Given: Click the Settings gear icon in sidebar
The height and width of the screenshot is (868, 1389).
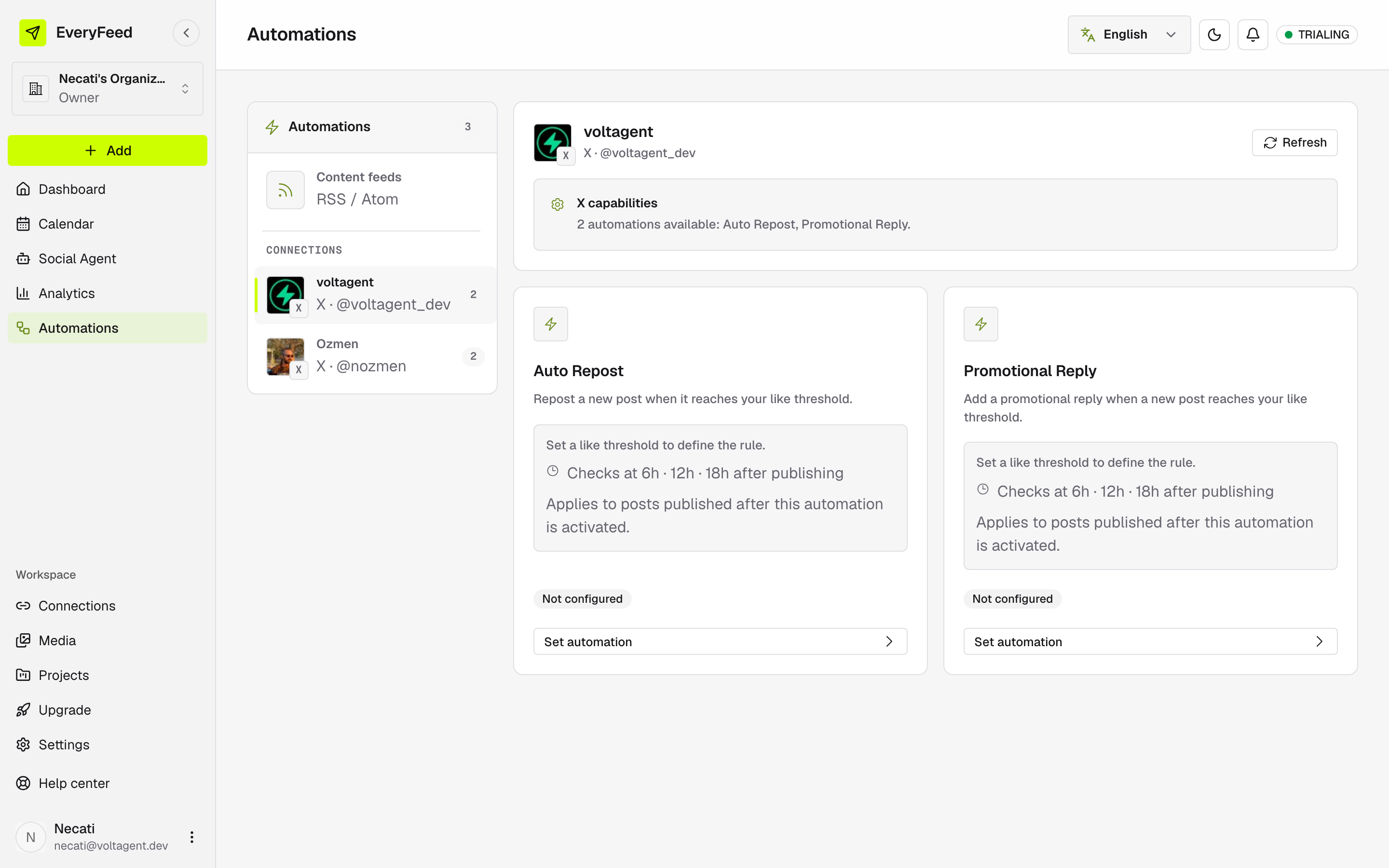Looking at the screenshot, I should [x=23, y=745].
